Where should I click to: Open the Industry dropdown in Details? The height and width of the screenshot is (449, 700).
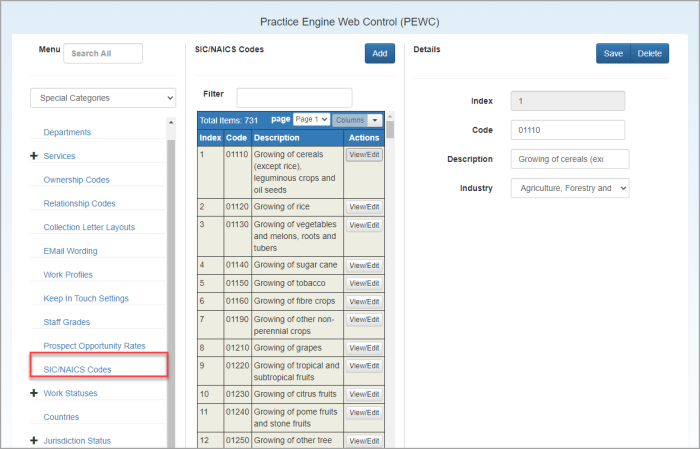click(569, 188)
